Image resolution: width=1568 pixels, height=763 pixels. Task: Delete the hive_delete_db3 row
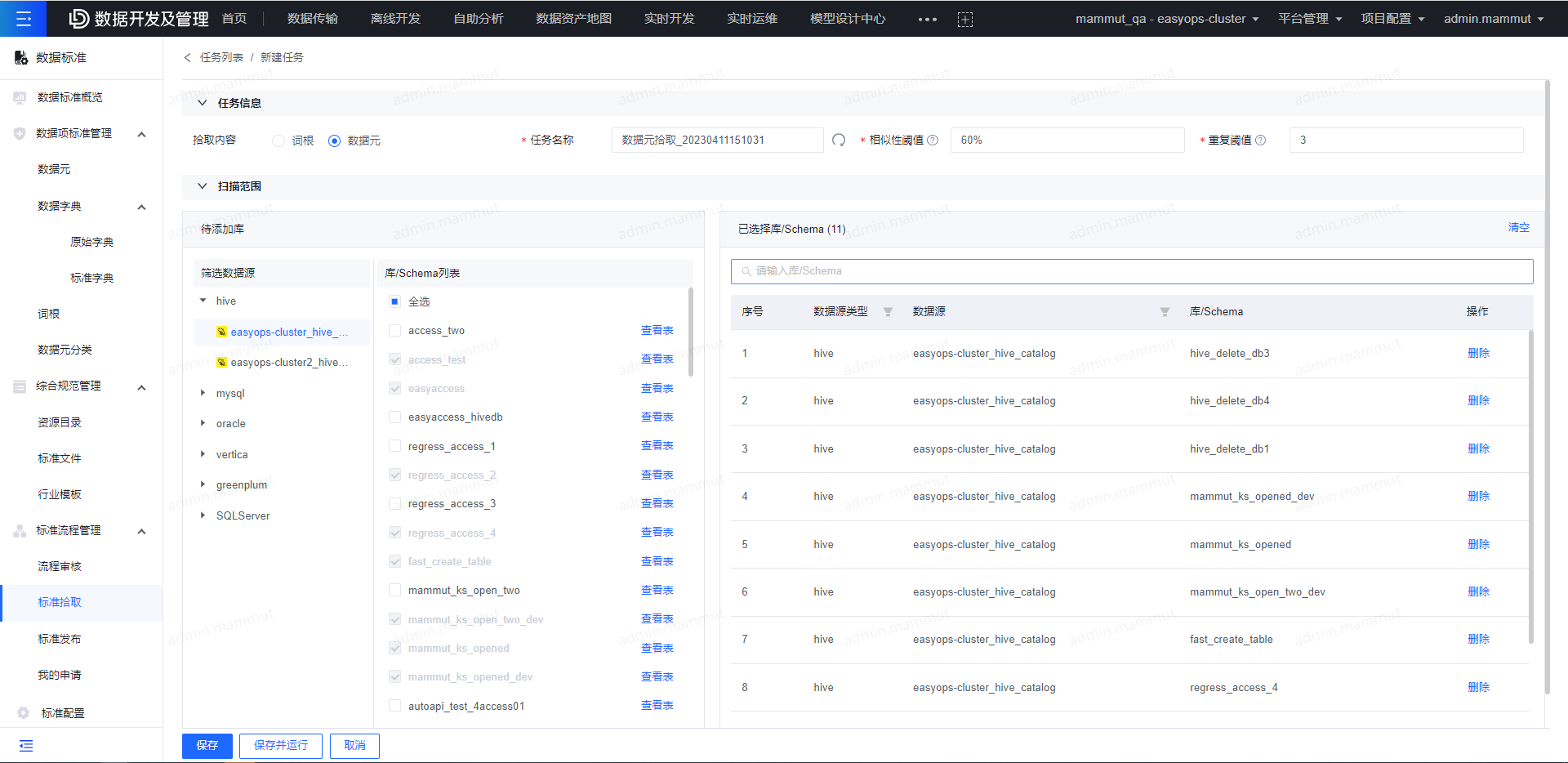(1478, 354)
